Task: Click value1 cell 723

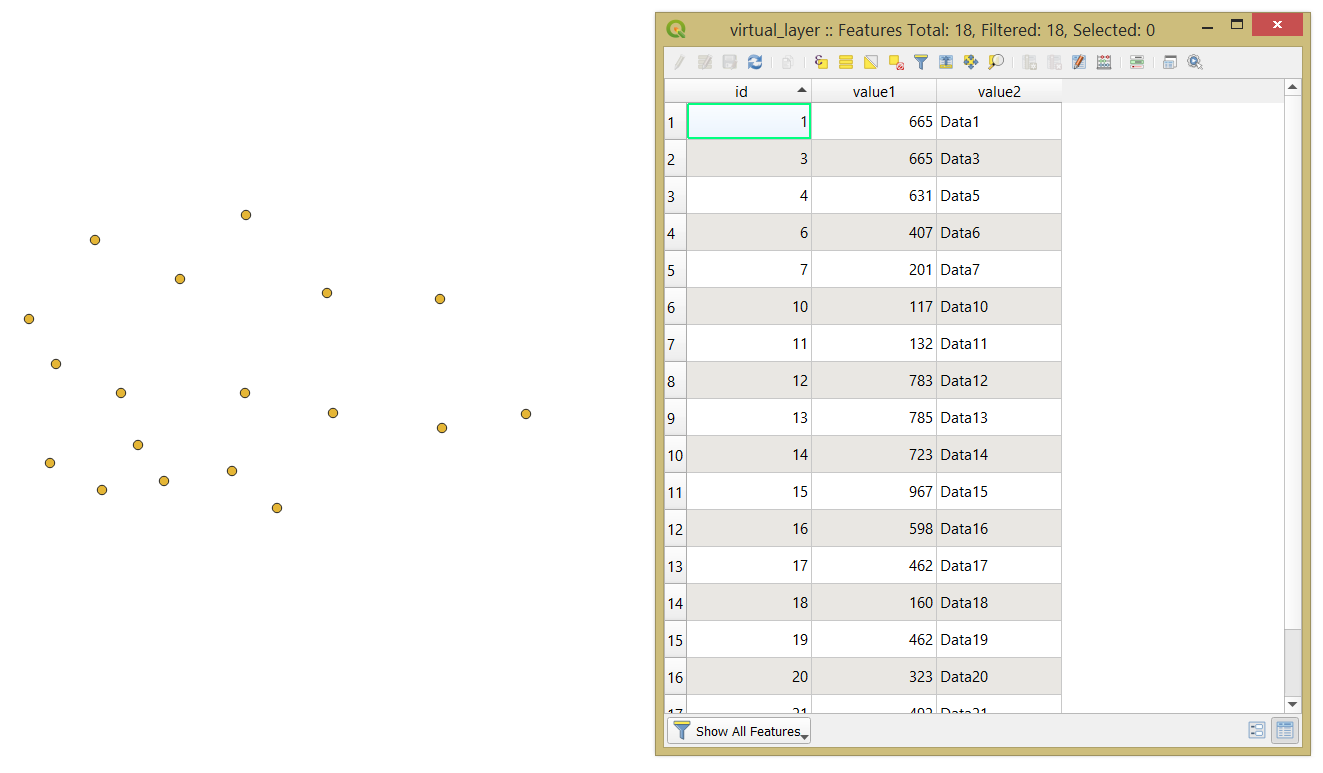Action: (874, 455)
